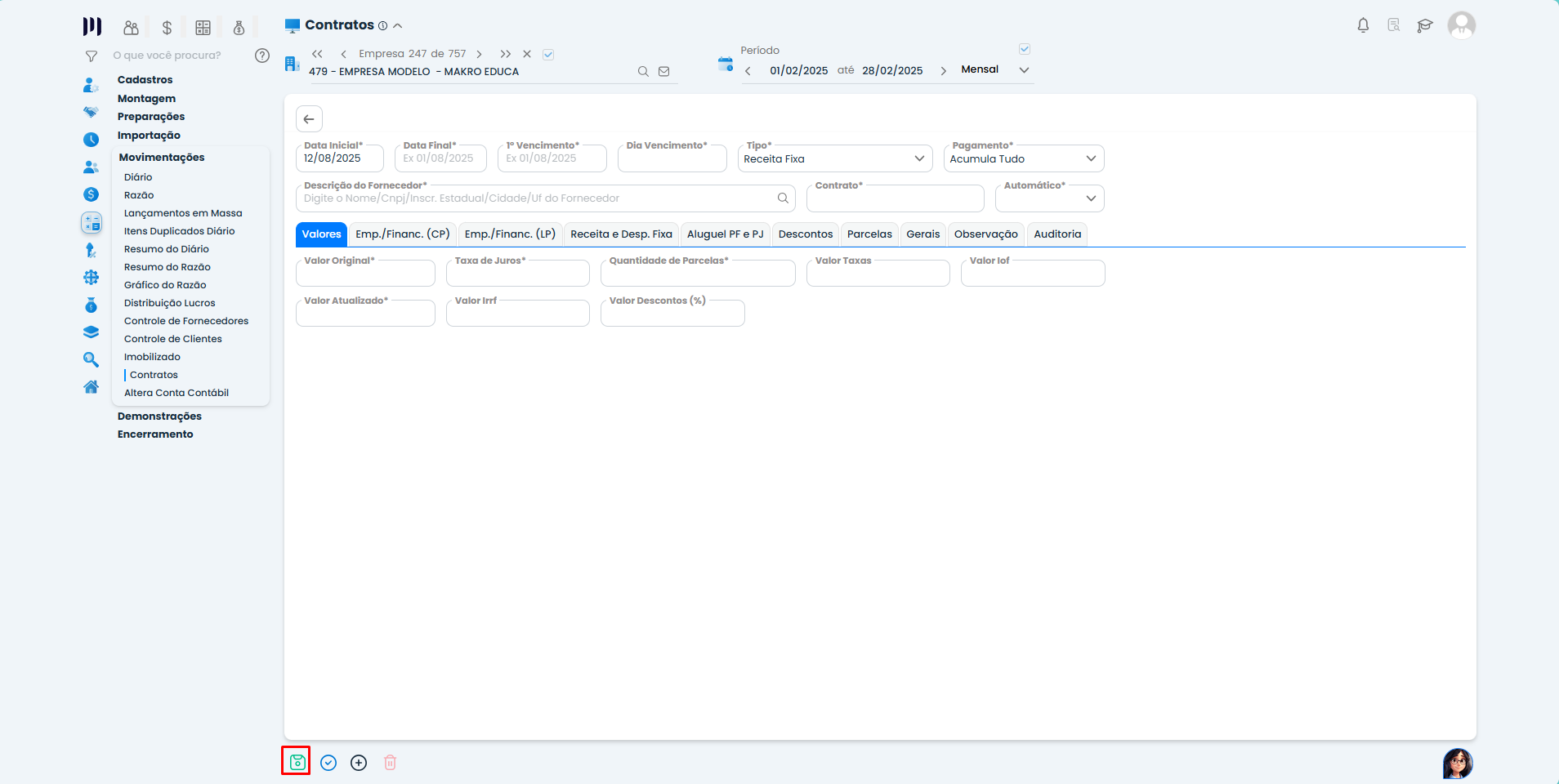Toggle the Período checkbox
Screen dimensions: 1559x784
(1024, 49)
